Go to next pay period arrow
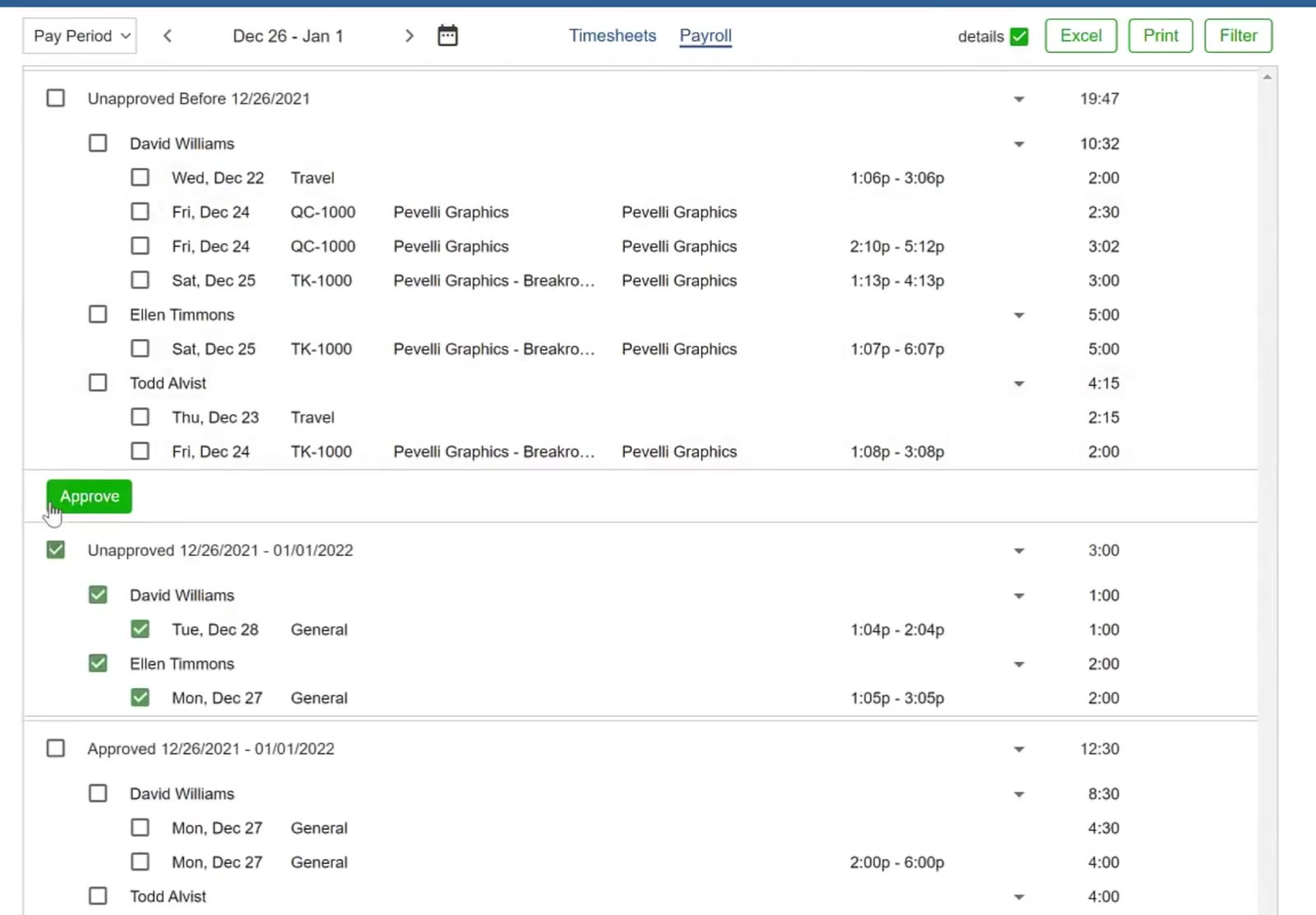1316x915 pixels. point(409,35)
